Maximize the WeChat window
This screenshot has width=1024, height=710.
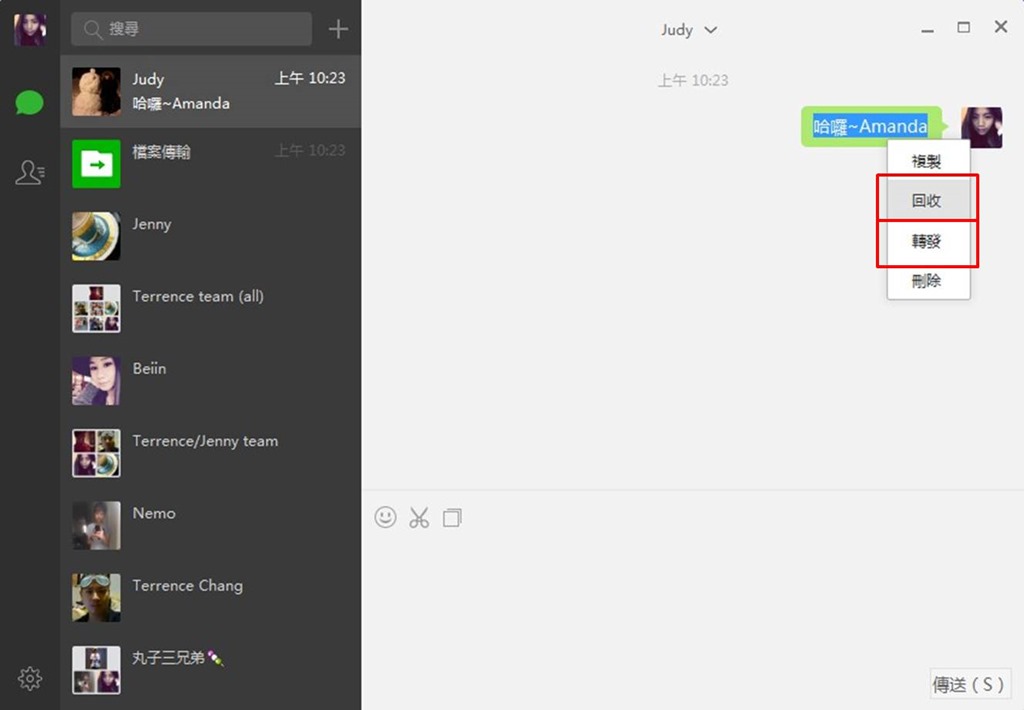(963, 27)
